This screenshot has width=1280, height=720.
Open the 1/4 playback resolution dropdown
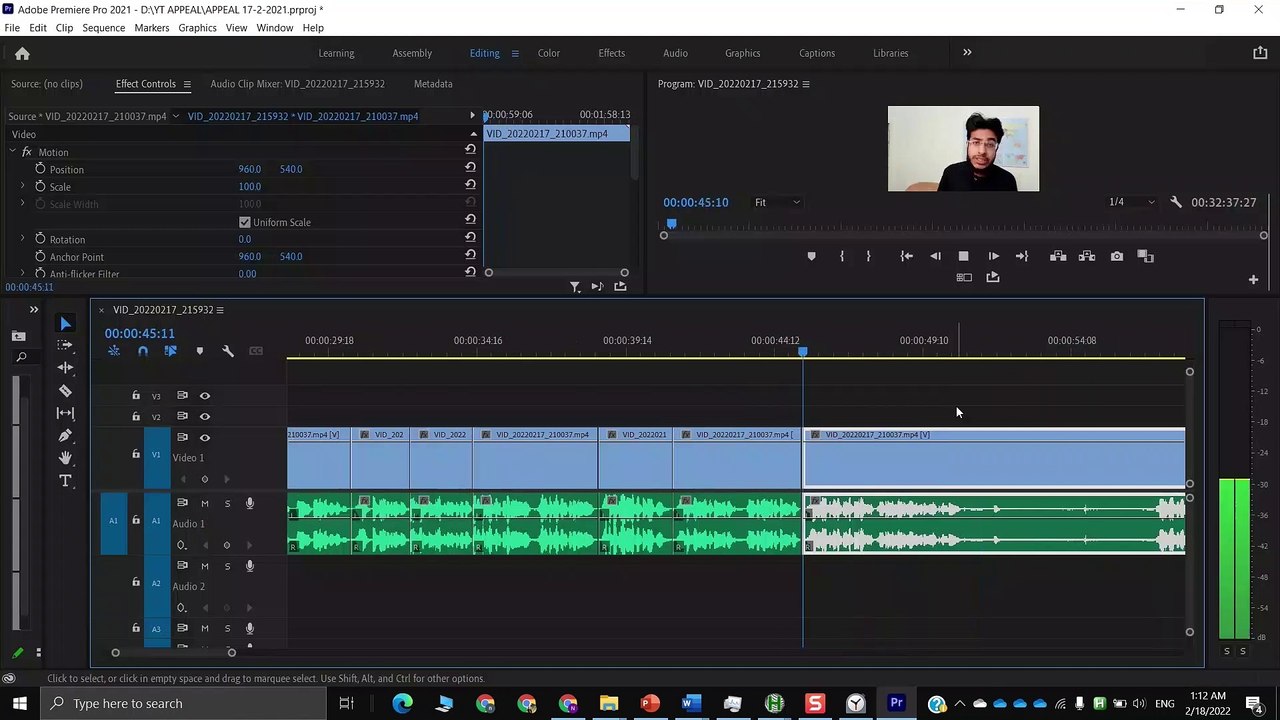[x=1131, y=202]
